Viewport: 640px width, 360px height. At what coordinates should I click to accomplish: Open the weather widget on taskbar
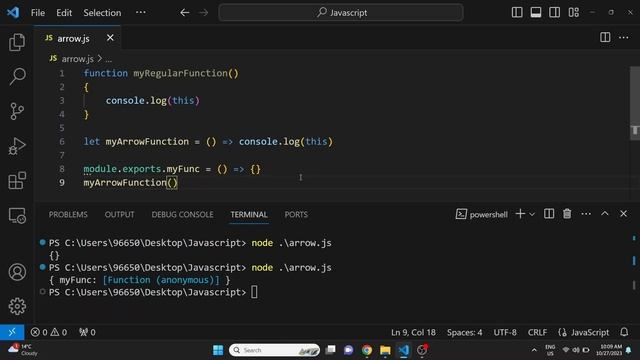(x=22, y=350)
